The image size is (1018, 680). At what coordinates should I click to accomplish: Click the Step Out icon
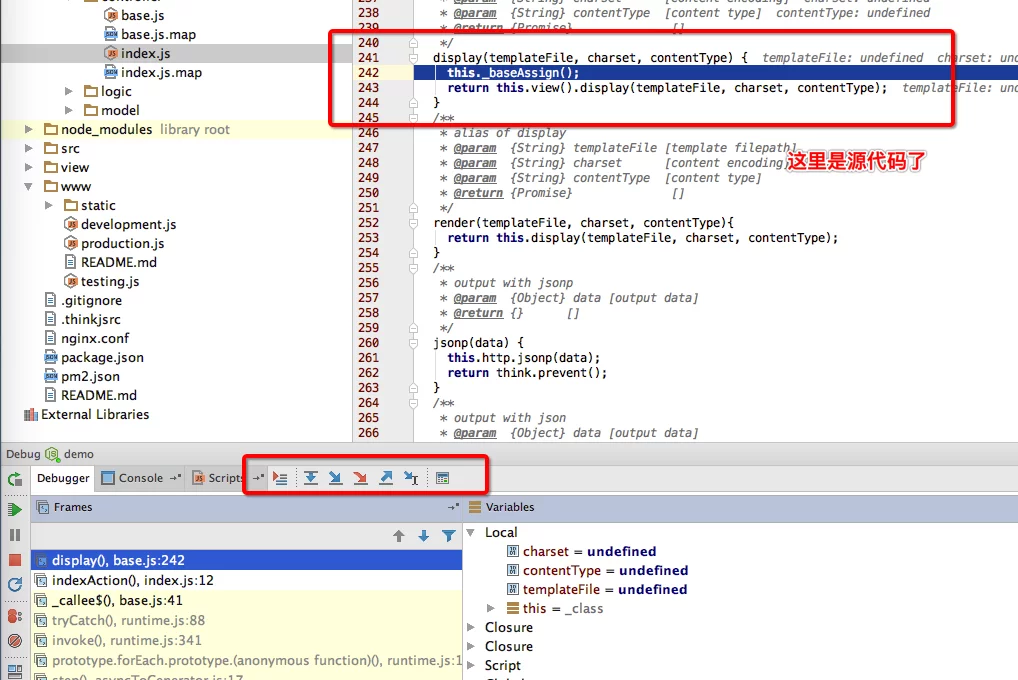(386, 479)
